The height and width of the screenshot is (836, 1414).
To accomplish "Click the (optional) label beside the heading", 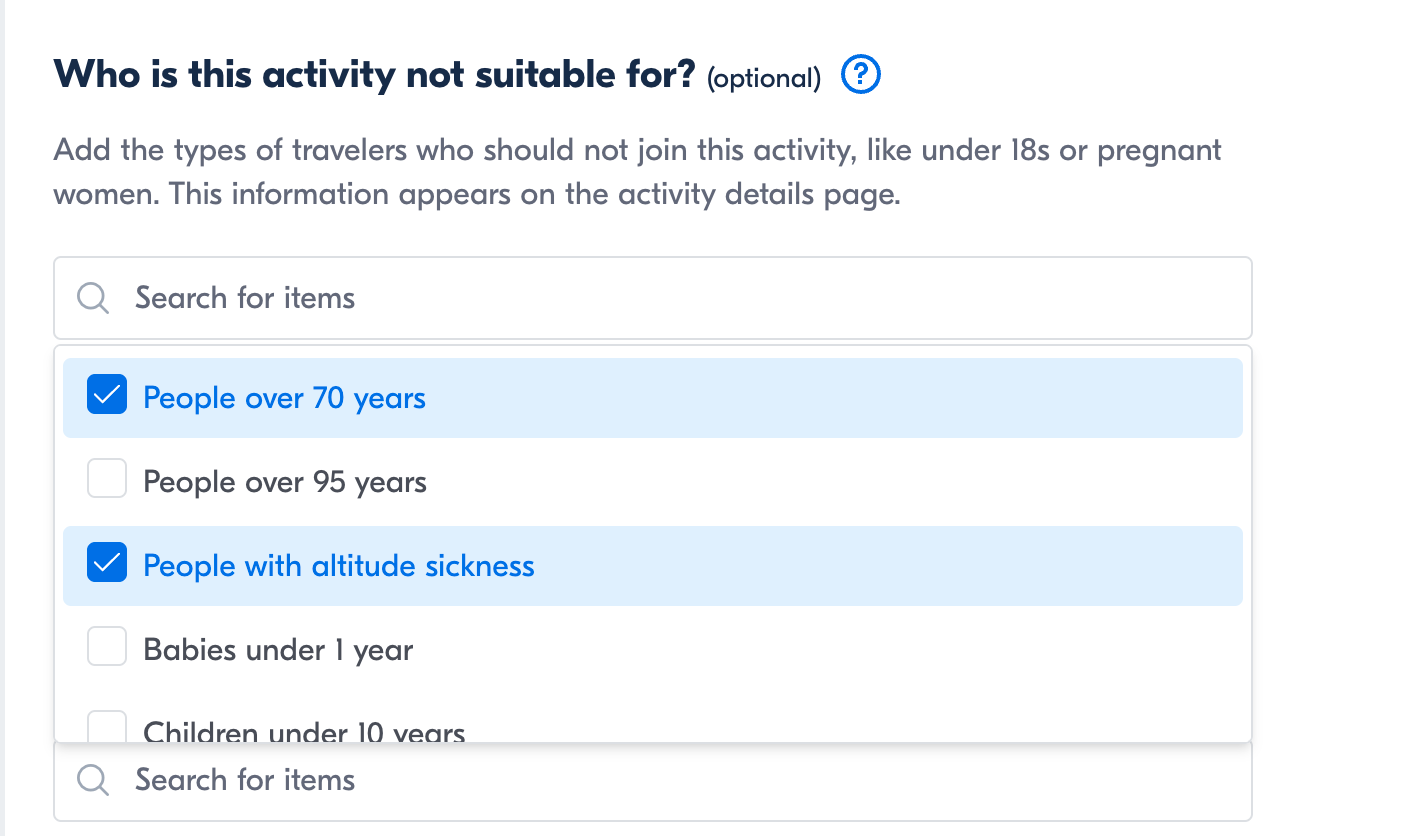I will [x=763, y=78].
